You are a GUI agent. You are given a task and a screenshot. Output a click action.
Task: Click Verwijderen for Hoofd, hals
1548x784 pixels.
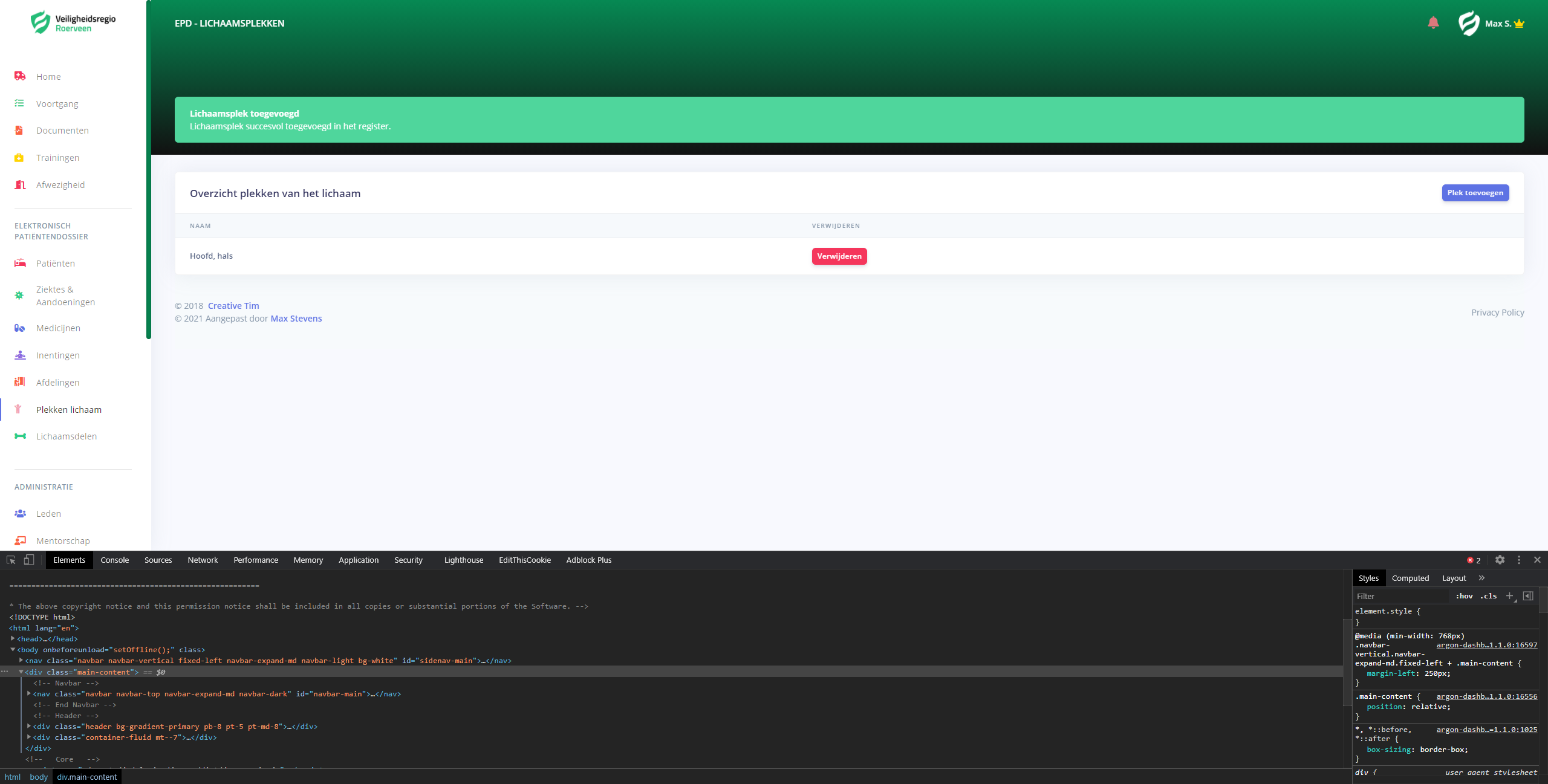pyautogui.click(x=839, y=256)
